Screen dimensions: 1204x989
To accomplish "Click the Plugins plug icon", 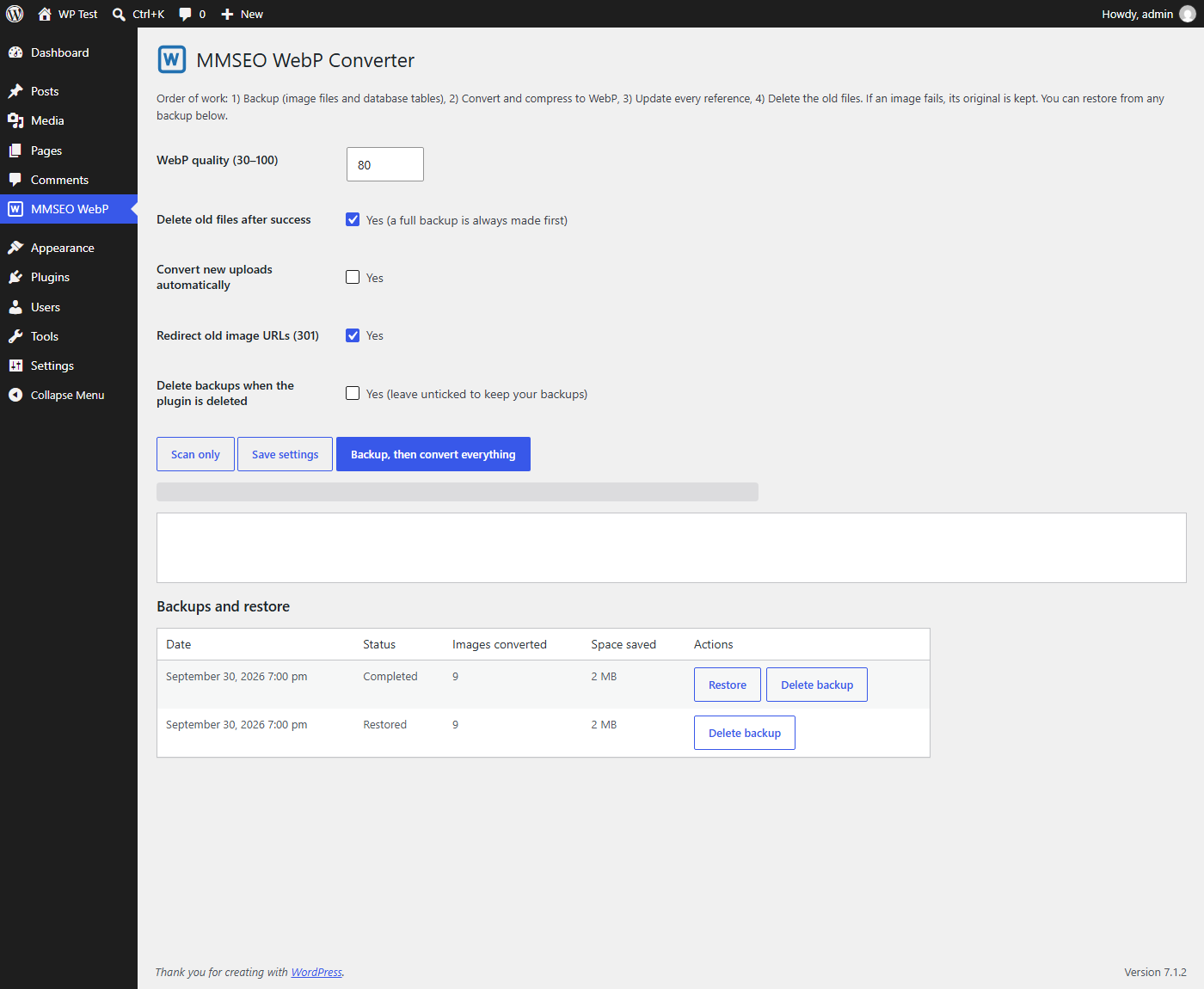I will coord(15,277).
